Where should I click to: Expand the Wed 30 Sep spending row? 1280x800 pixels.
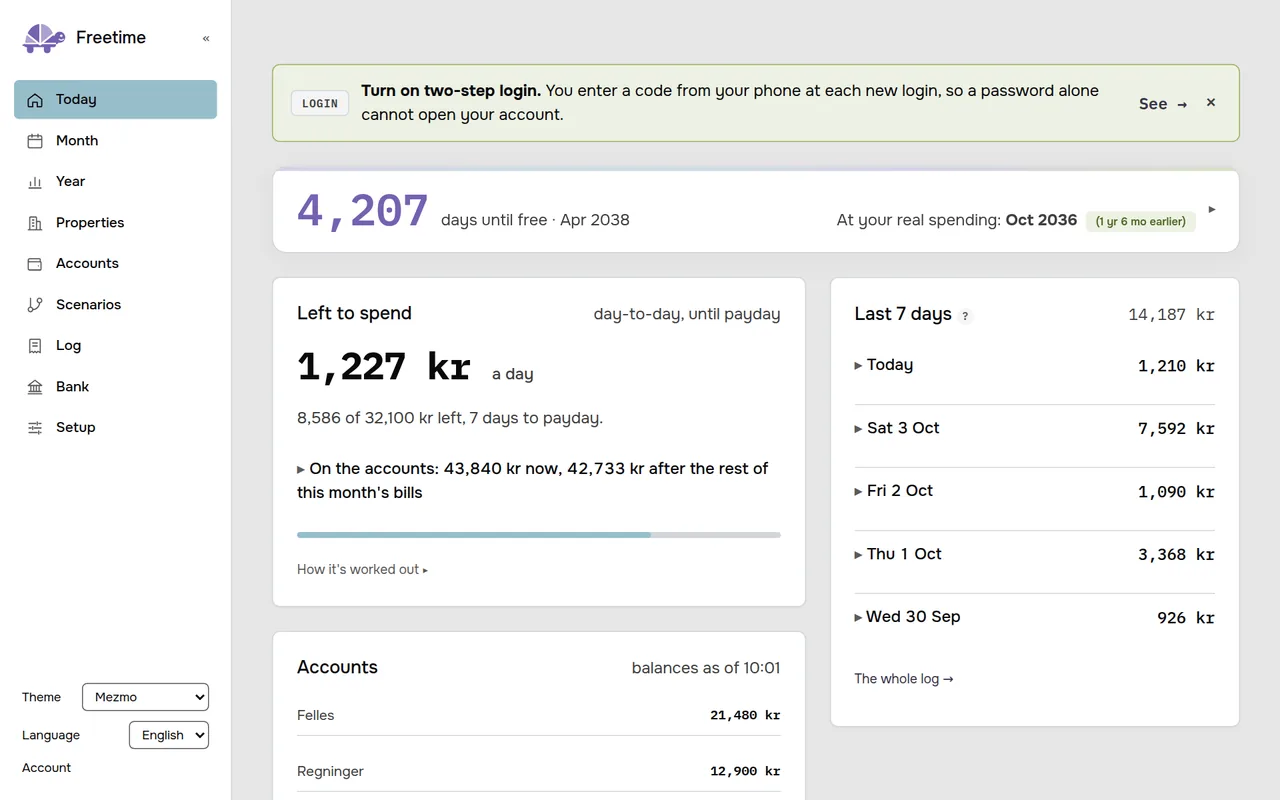[x=1034, y=618]
